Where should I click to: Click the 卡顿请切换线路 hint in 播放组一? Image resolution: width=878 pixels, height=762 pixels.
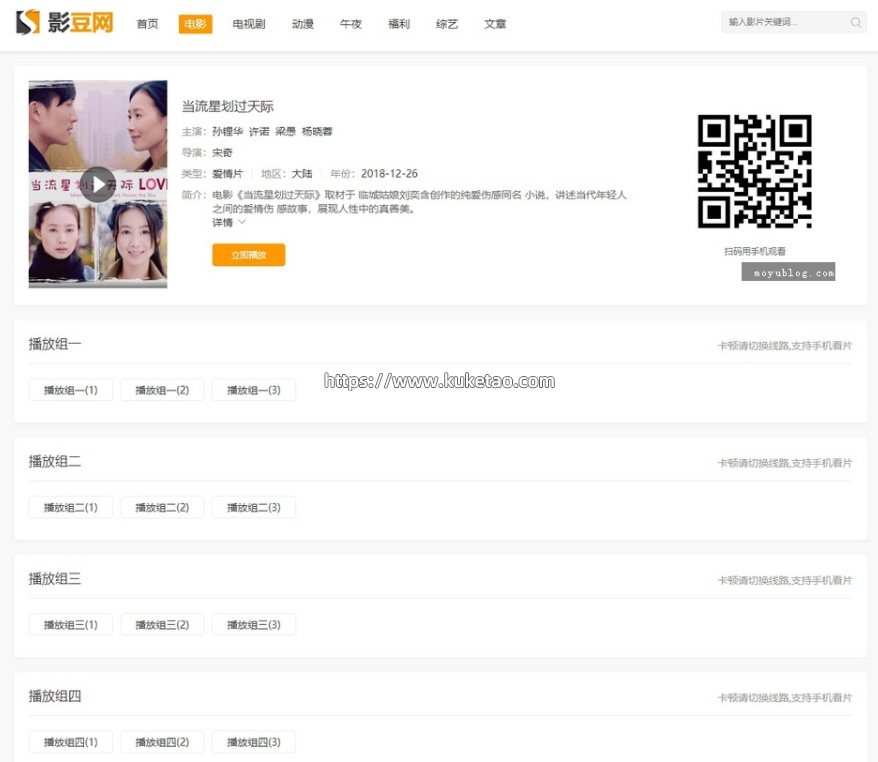coord(785,345)
